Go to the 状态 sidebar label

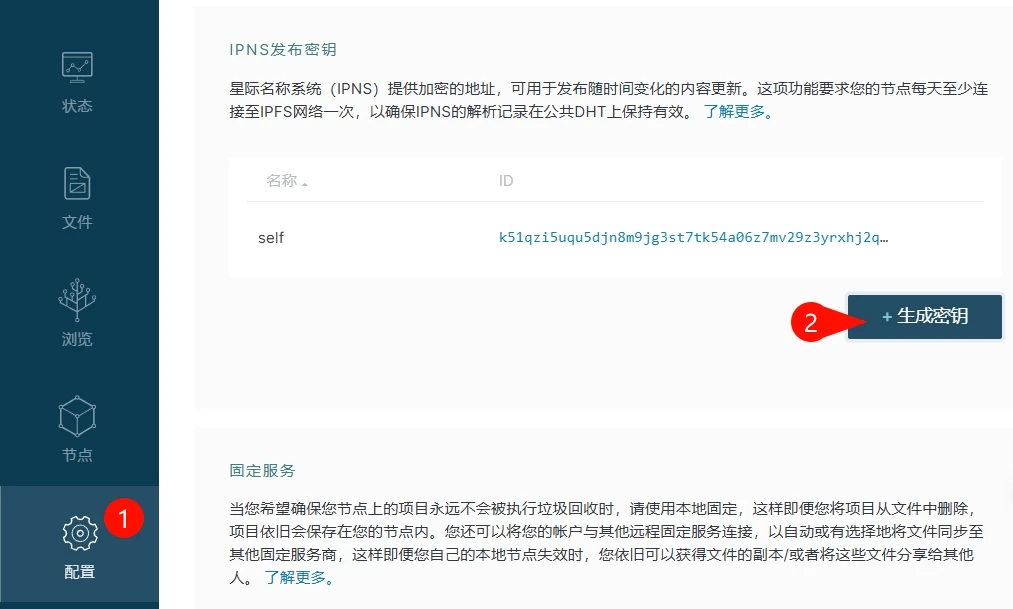(77, 106)
